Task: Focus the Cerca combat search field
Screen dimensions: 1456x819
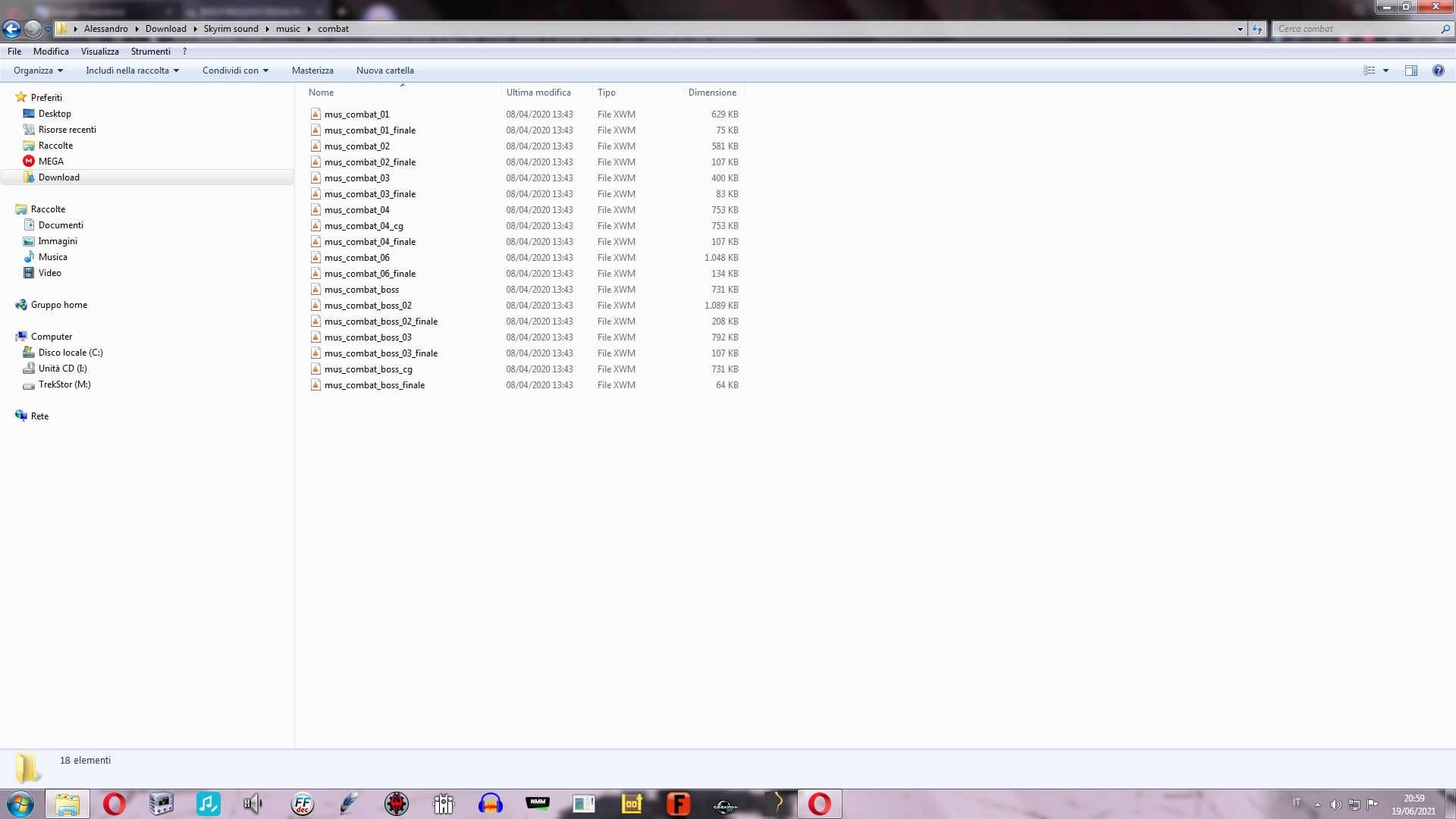Action: (1356, 29)
